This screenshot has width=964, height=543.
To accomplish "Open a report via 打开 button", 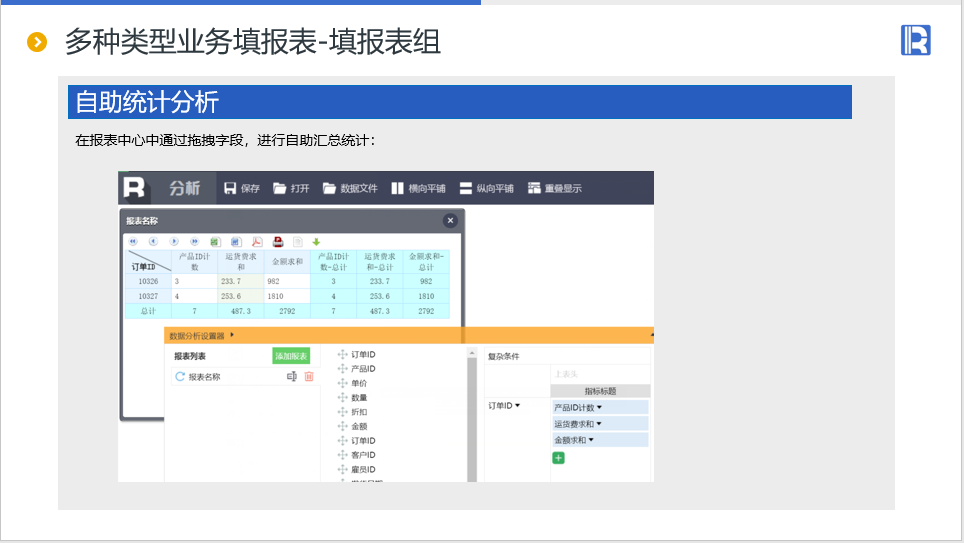I will click(291, 188).
